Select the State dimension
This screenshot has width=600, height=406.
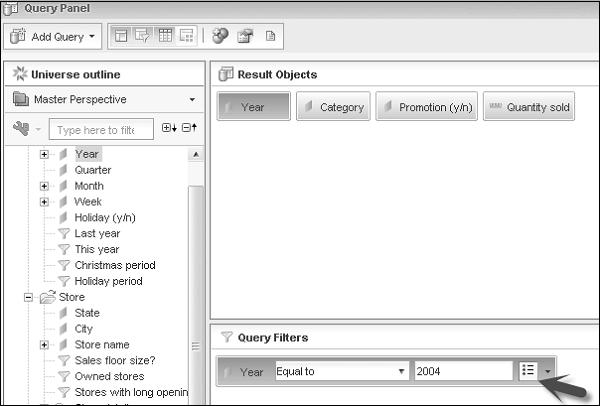87,313
